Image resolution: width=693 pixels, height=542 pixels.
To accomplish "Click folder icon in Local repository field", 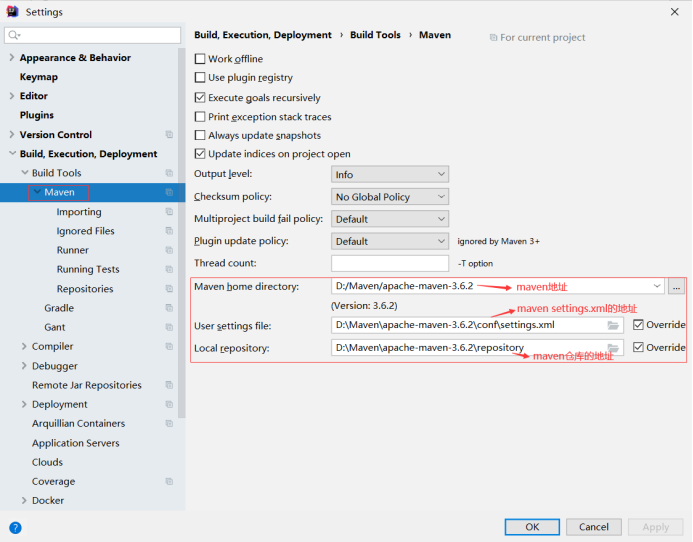I will coord(613,348).
